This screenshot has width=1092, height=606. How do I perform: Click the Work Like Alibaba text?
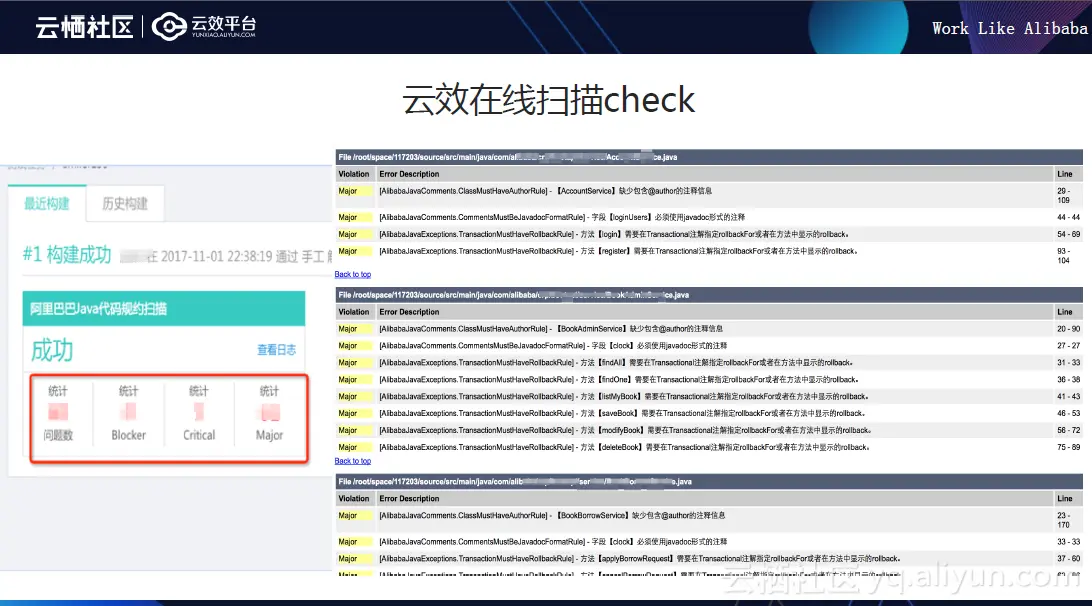1010,29
